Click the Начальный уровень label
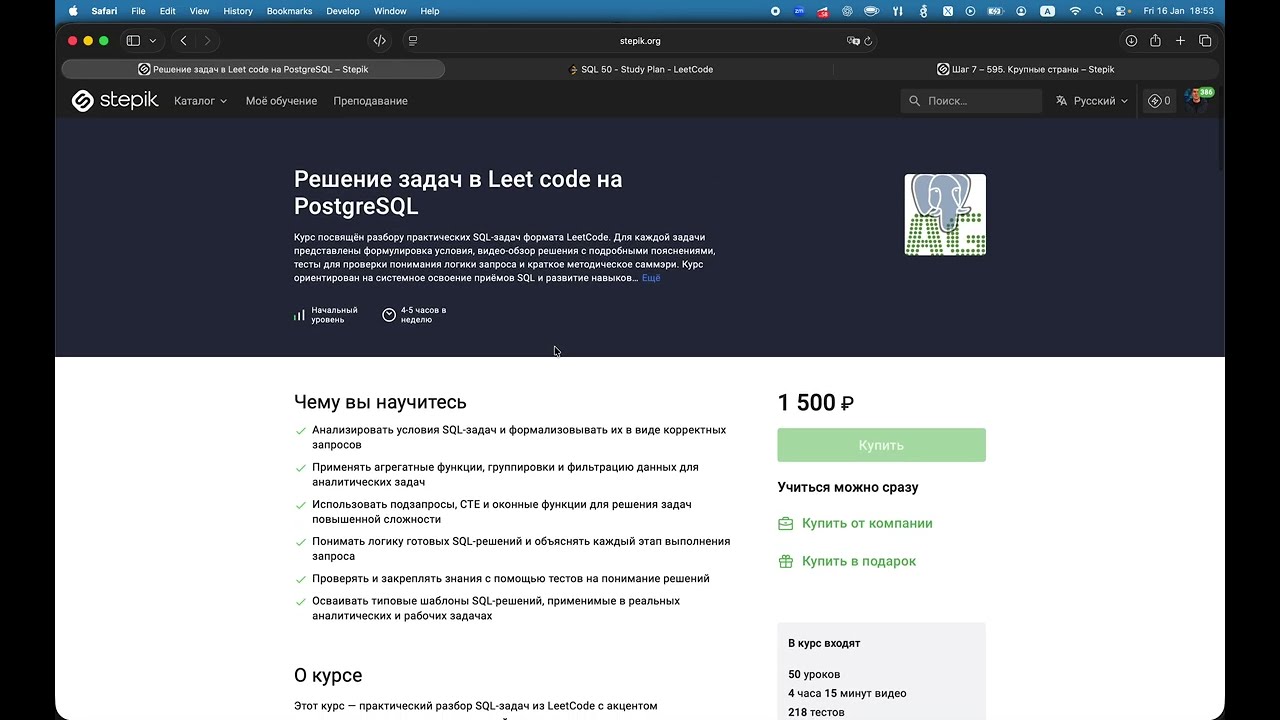 pyautogui.click(x=334, y=315)
